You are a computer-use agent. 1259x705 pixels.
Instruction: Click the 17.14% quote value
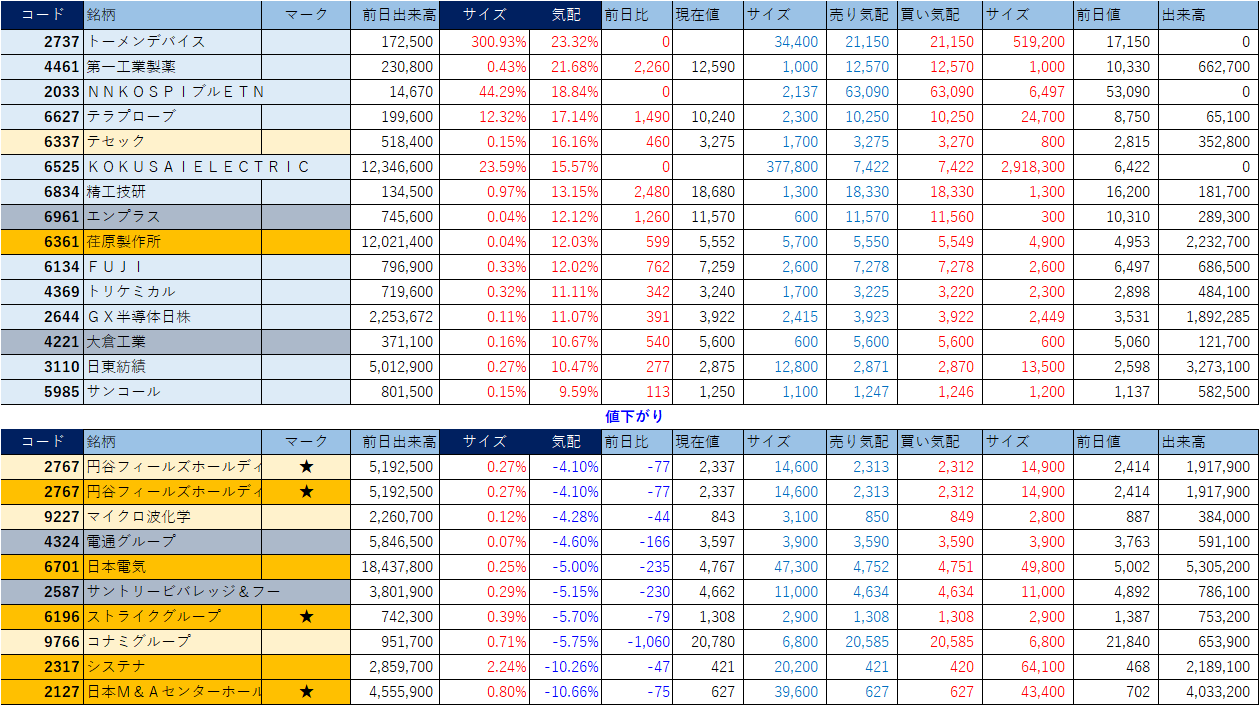pyautogui.click(x=574, y=117)
